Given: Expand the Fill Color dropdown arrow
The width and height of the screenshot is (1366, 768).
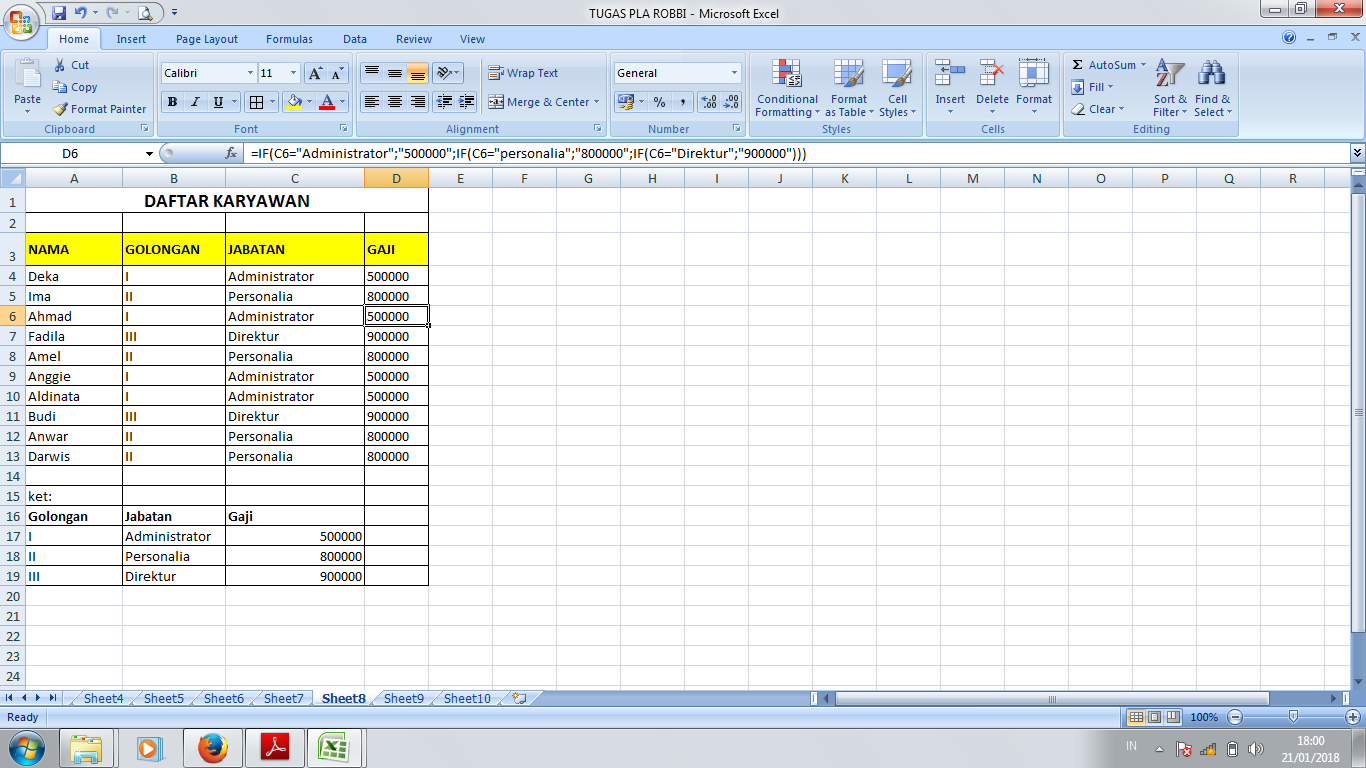Looking at the screenshot, I should pos(310,103).
